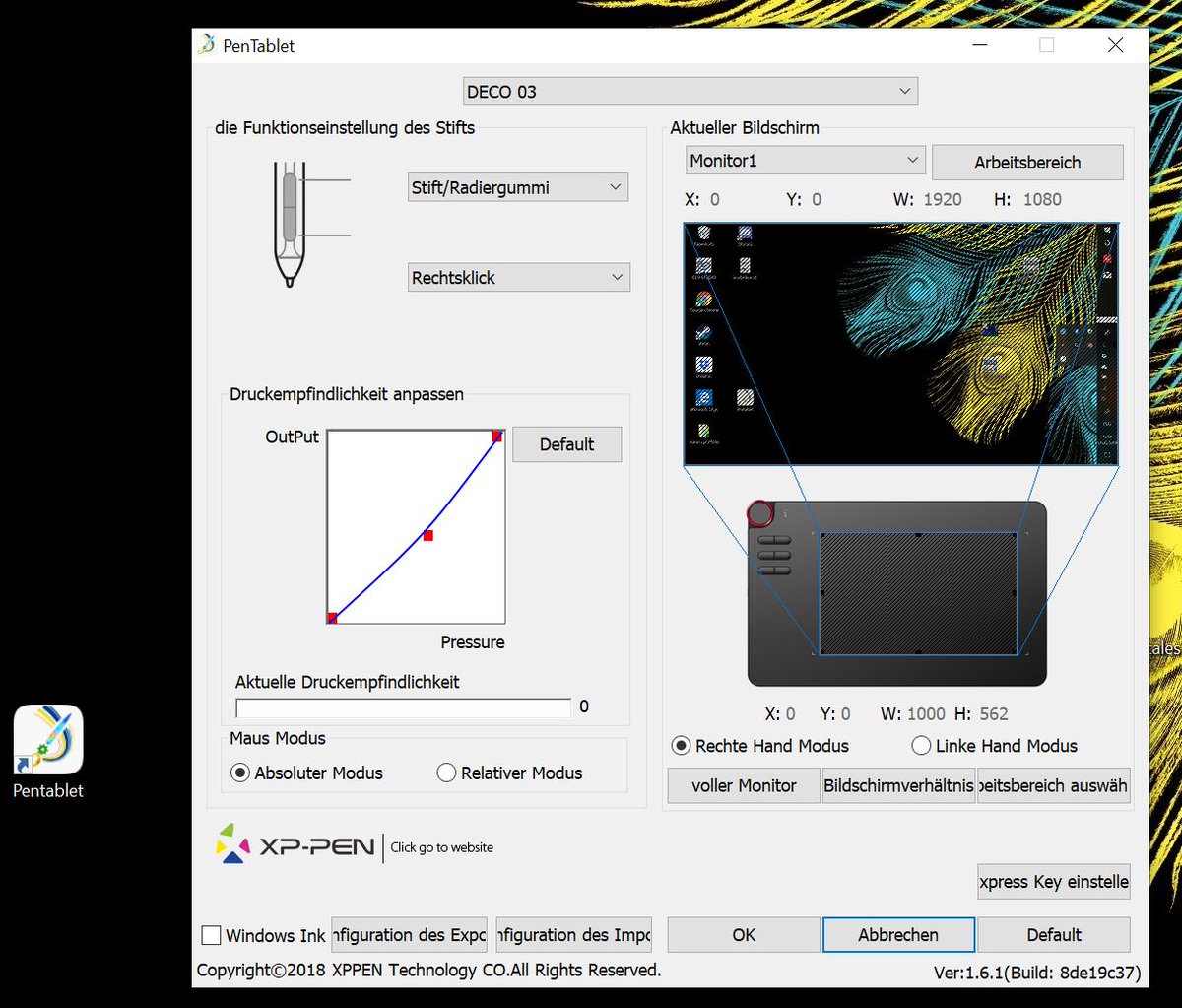Open the DECO 03 device dropdown
The image size is (1182, 1008).
tap(690, 92)
